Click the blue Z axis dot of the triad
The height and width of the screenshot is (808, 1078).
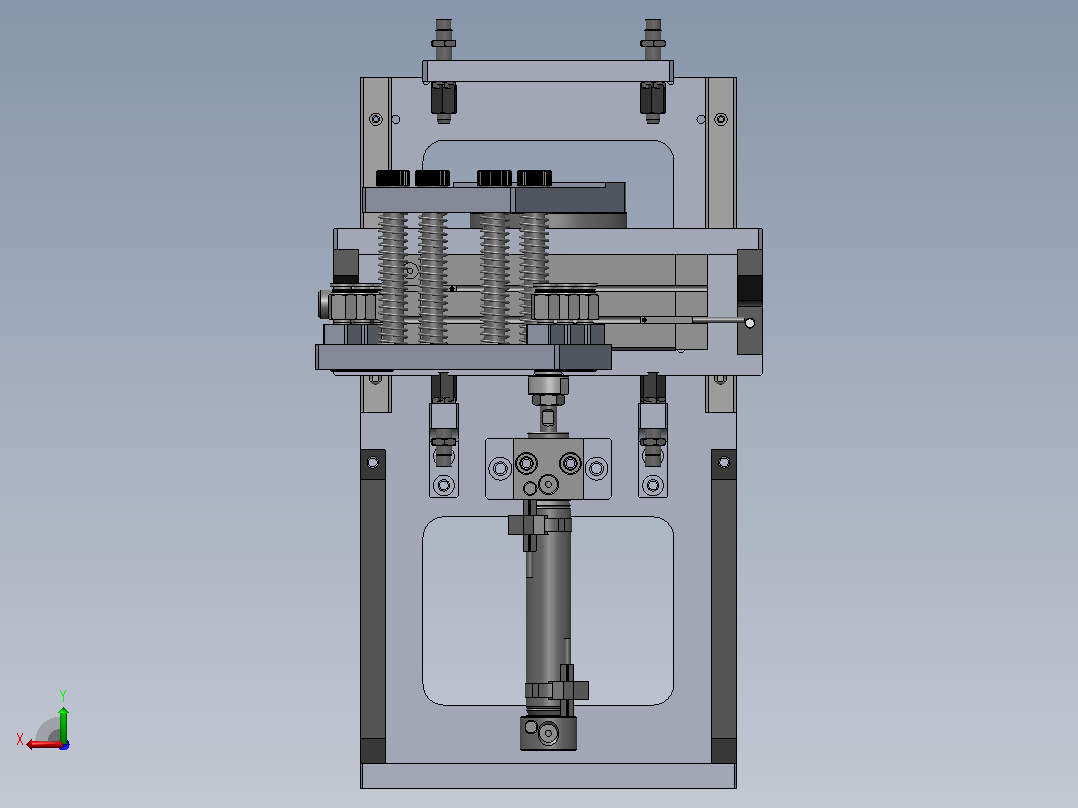click(x=65, y=745)
